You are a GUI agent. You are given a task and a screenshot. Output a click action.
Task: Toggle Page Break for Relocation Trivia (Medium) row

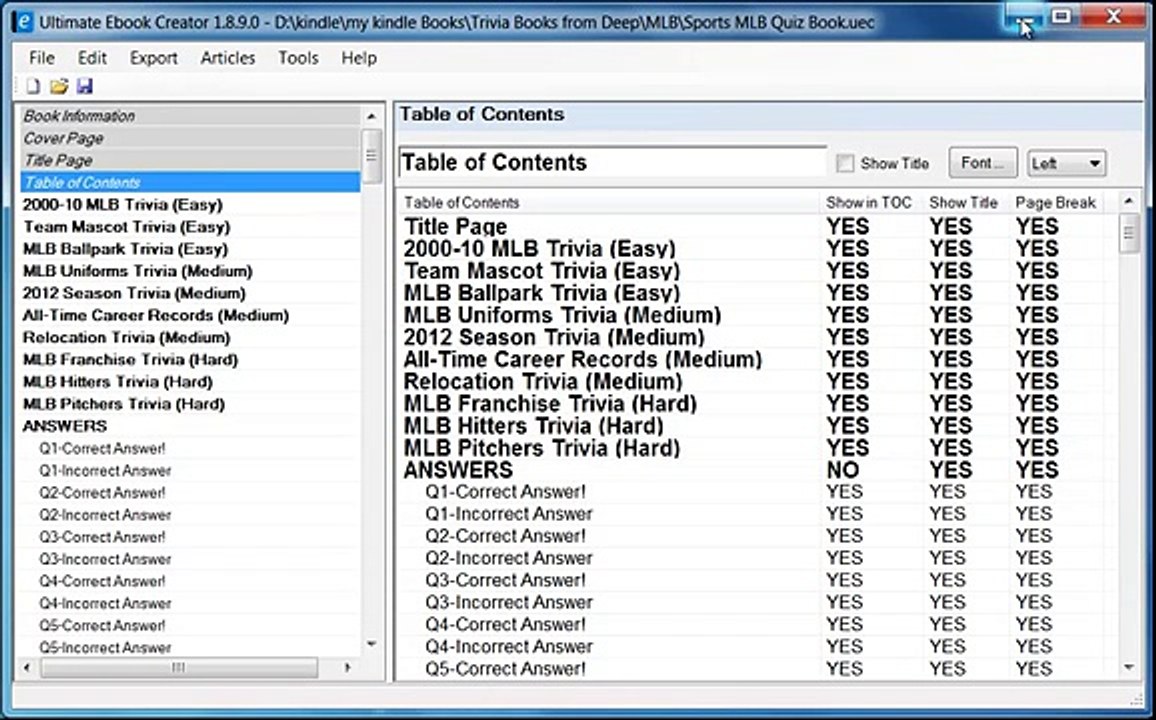(1037, 381)
